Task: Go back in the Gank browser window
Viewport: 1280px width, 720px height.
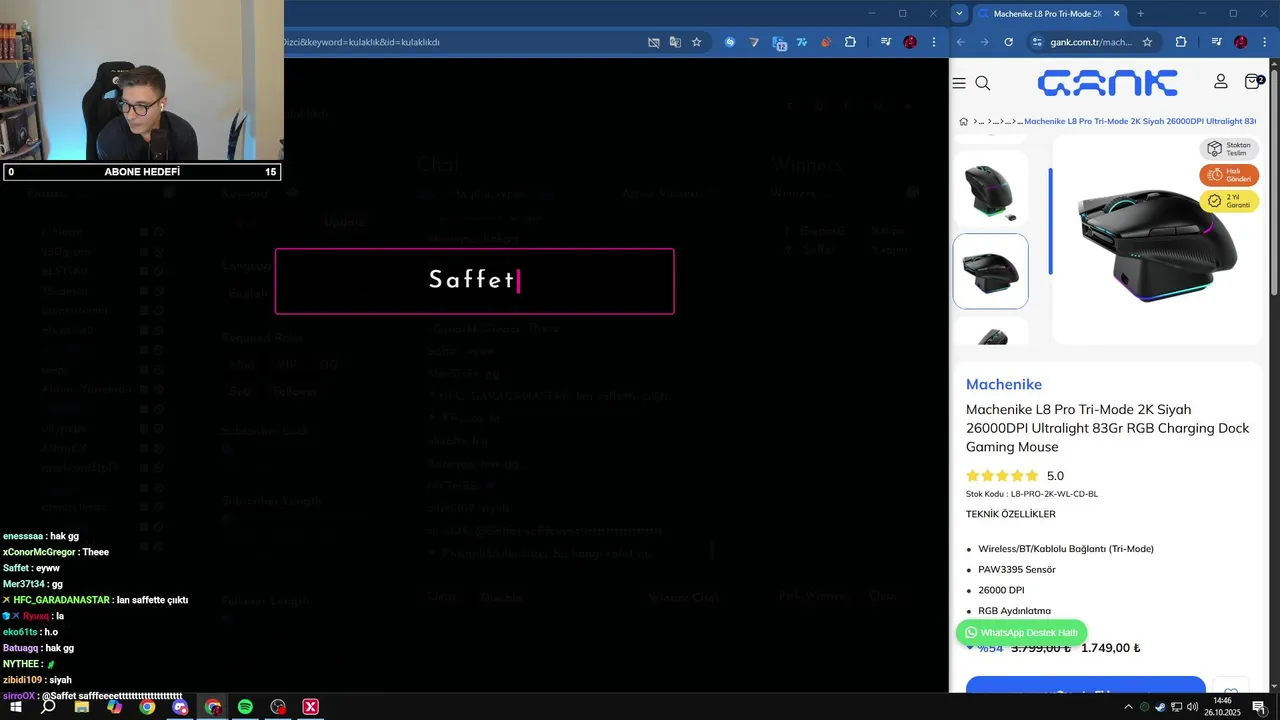Action: 961,42
